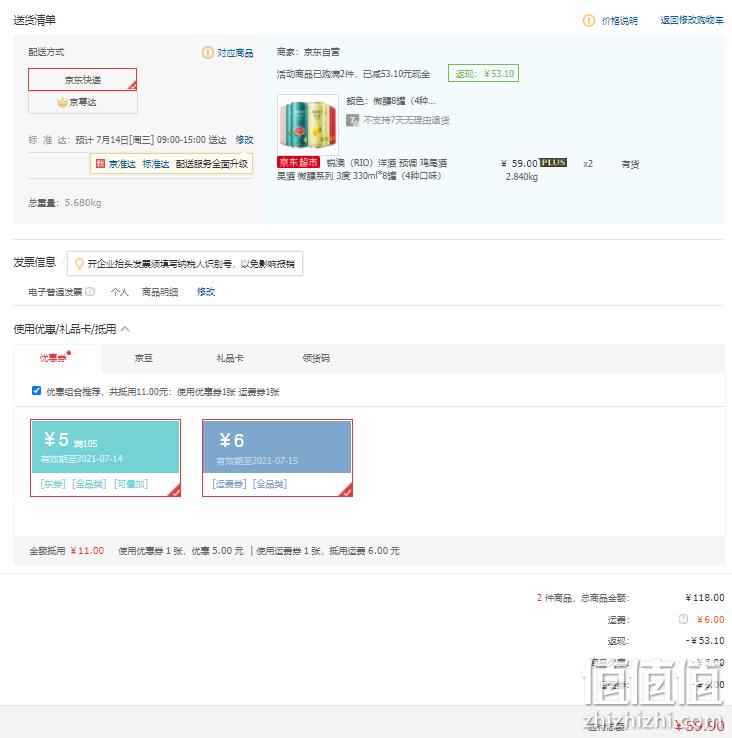The image size is (732, 738).
Task: Open the 标准达 link in upgrade notice
Action: [156, 164]
